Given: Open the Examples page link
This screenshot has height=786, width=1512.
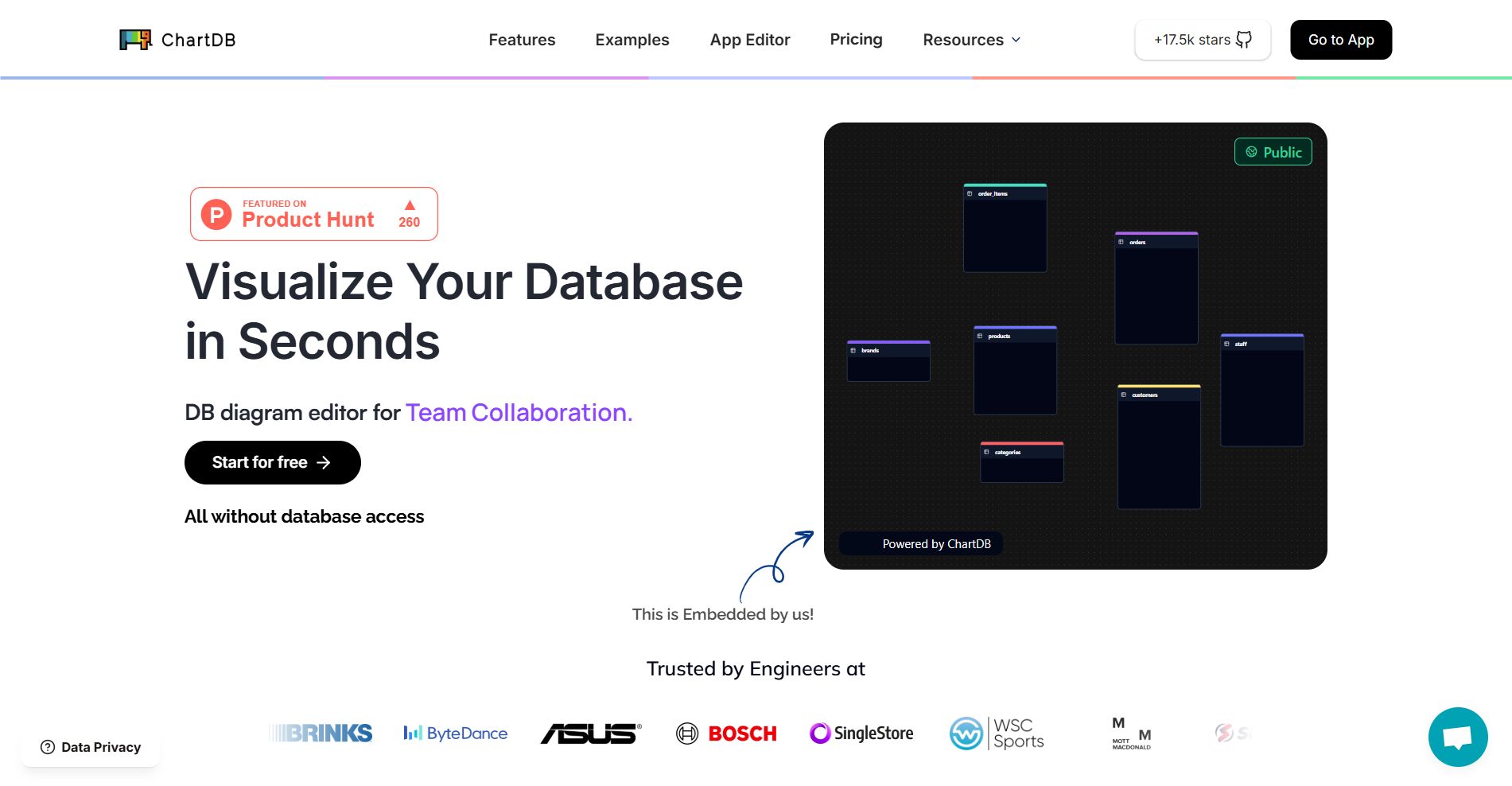Looking at the screenshot, I should [632, 40].
